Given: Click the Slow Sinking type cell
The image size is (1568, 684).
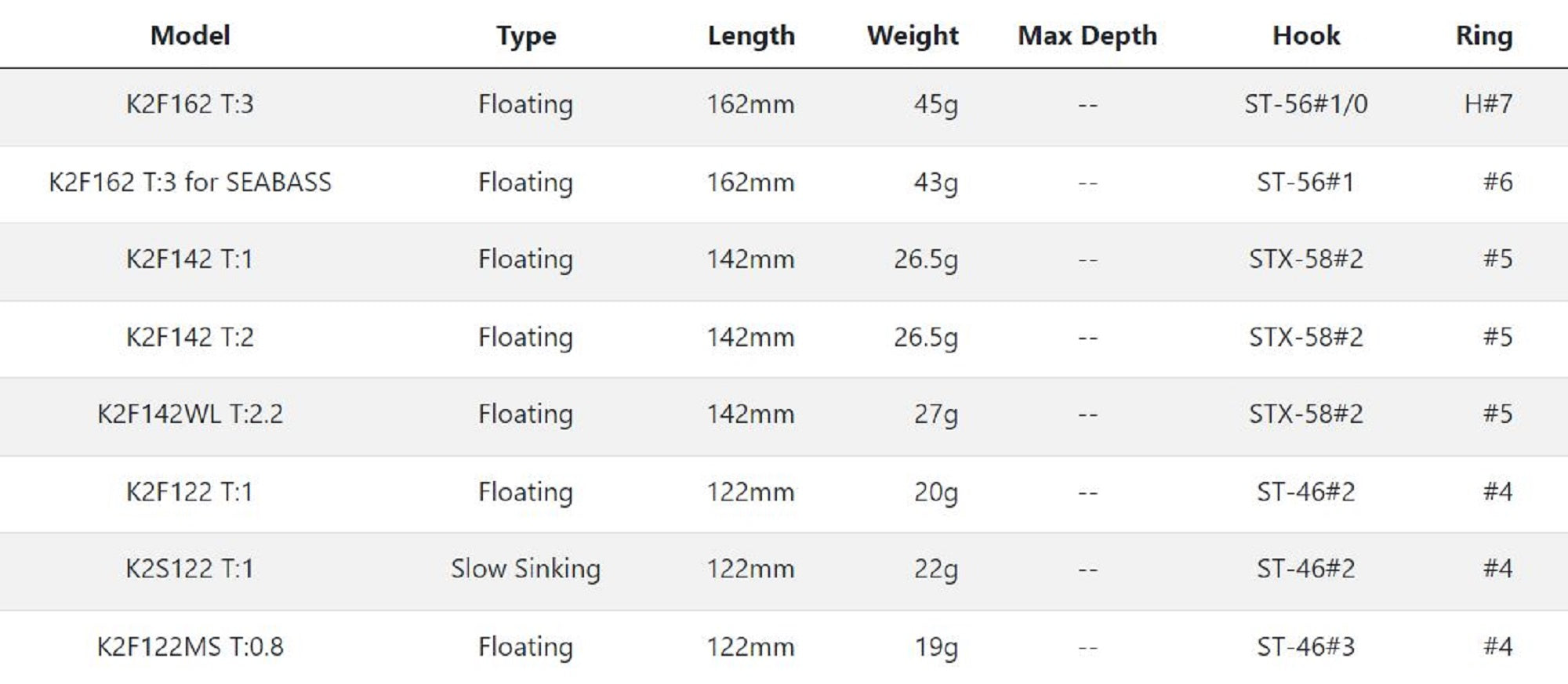Looking at the screenshot, I should 525,569.
